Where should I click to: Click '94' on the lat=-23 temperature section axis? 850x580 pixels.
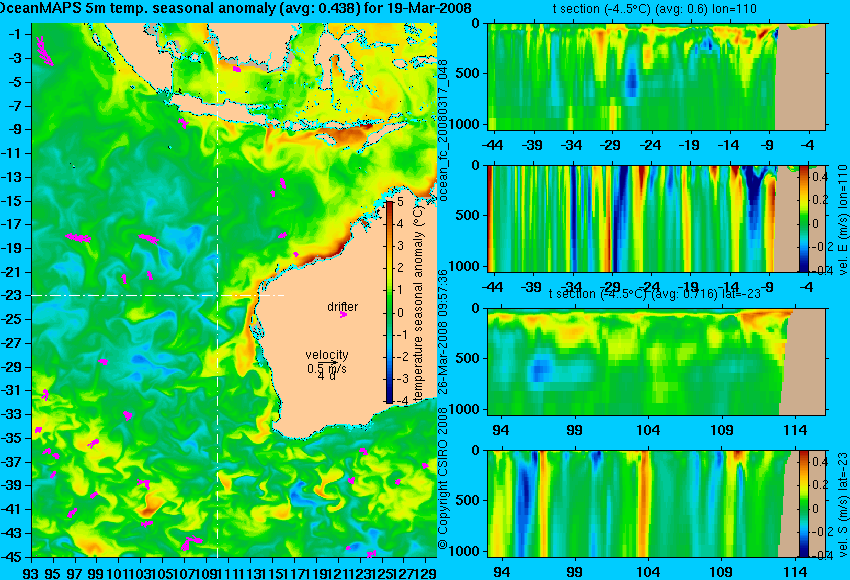coord(500,430)
